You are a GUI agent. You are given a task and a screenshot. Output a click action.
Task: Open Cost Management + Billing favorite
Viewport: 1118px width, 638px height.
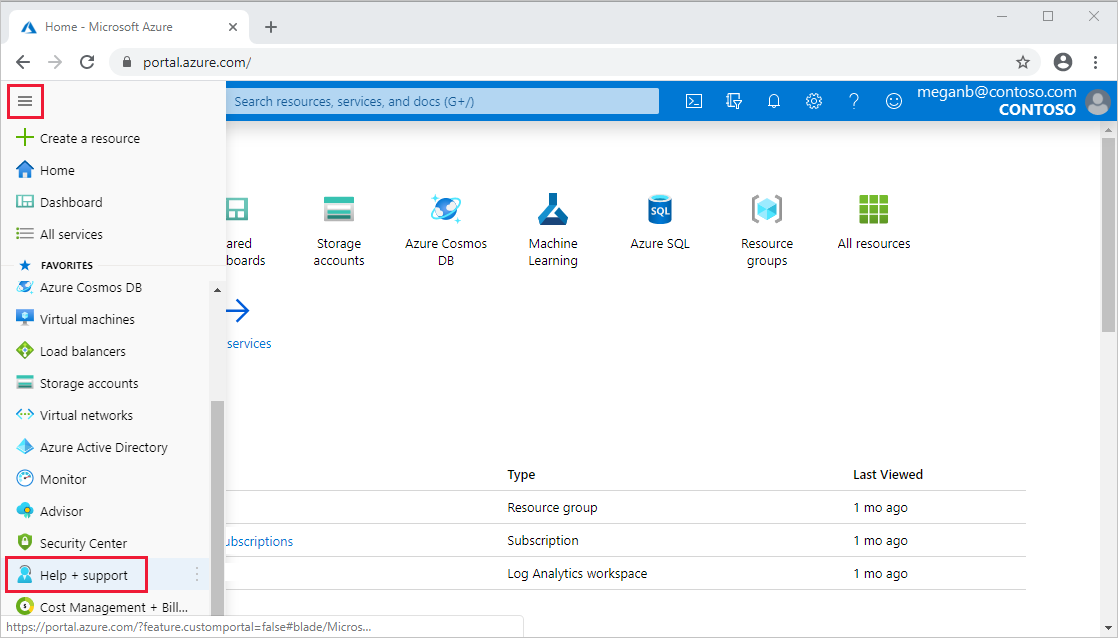113,607
